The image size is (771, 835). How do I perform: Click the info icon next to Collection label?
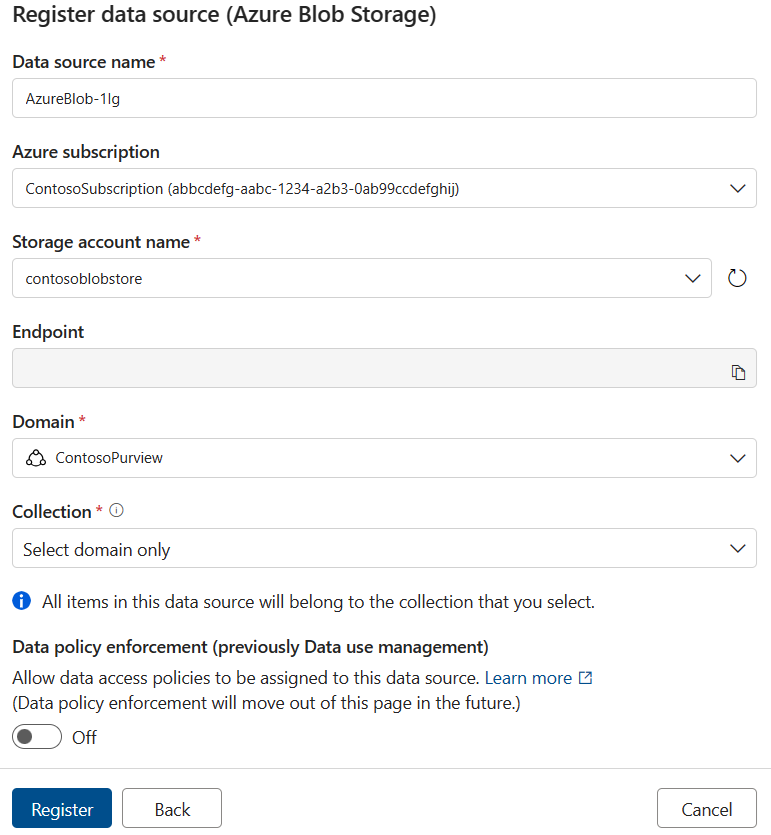coord(116,510)
